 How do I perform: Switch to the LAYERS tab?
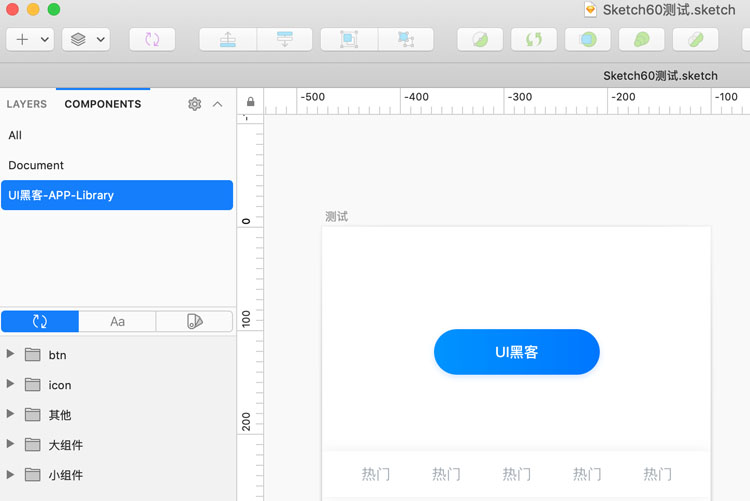[27, 104]
